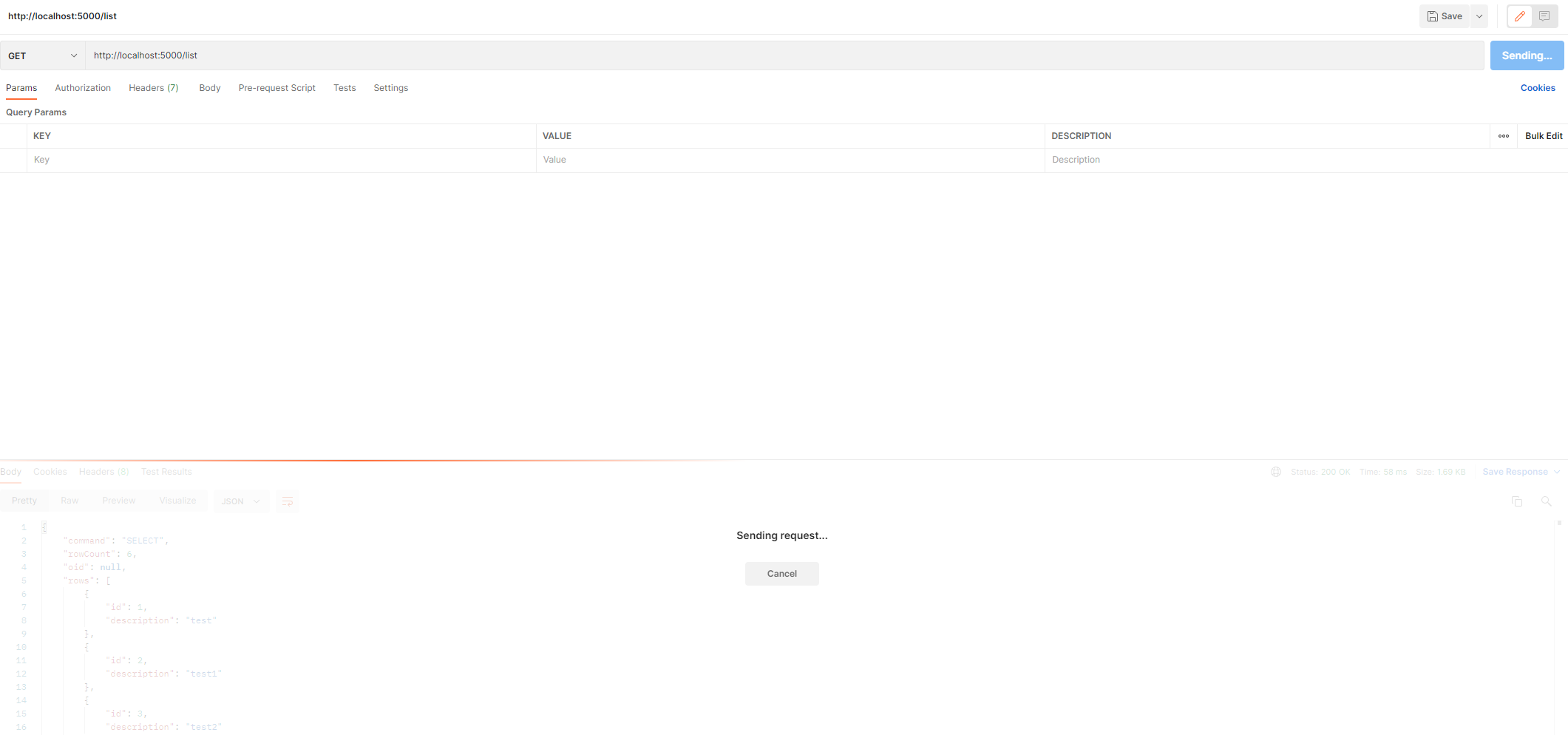
Task: Copy response using the copy icon
Action: click(1517, 501)
